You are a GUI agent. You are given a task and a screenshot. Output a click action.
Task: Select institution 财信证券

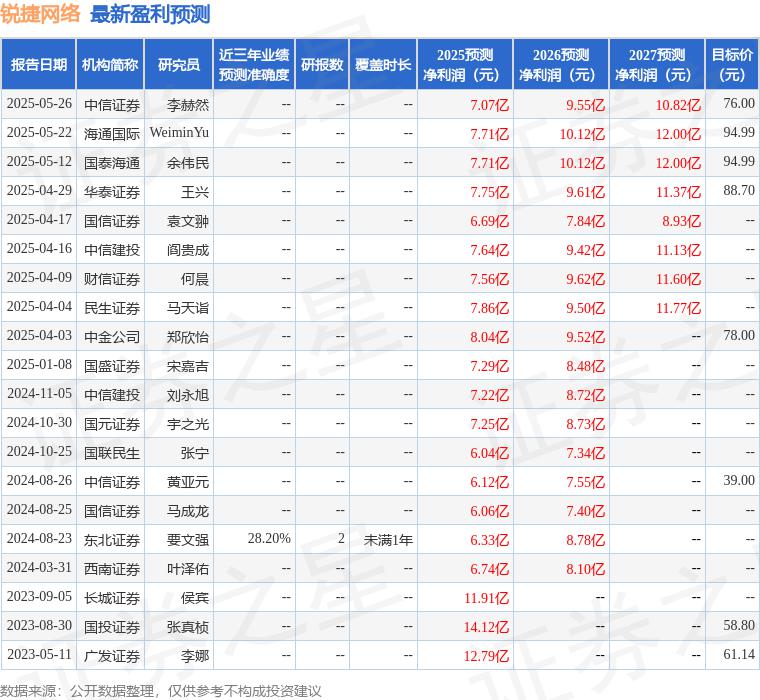tap(112, 279)
